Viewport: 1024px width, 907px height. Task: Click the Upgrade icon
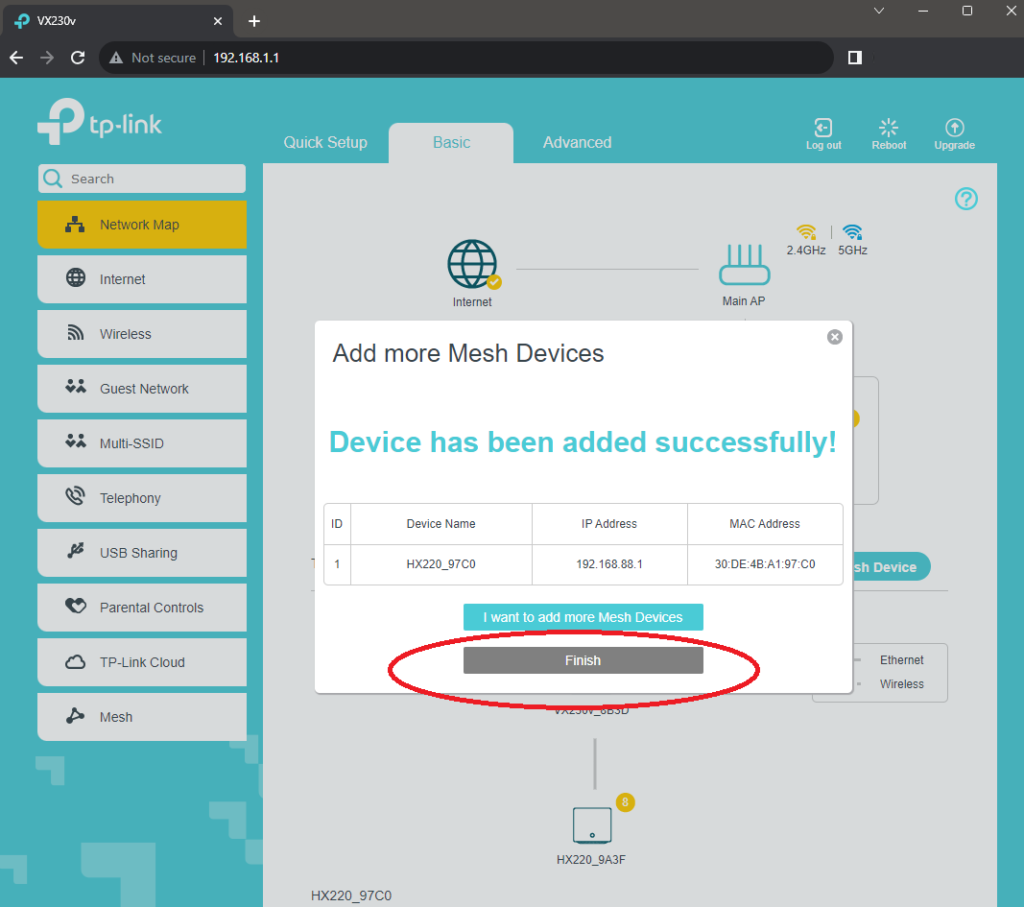954,128
